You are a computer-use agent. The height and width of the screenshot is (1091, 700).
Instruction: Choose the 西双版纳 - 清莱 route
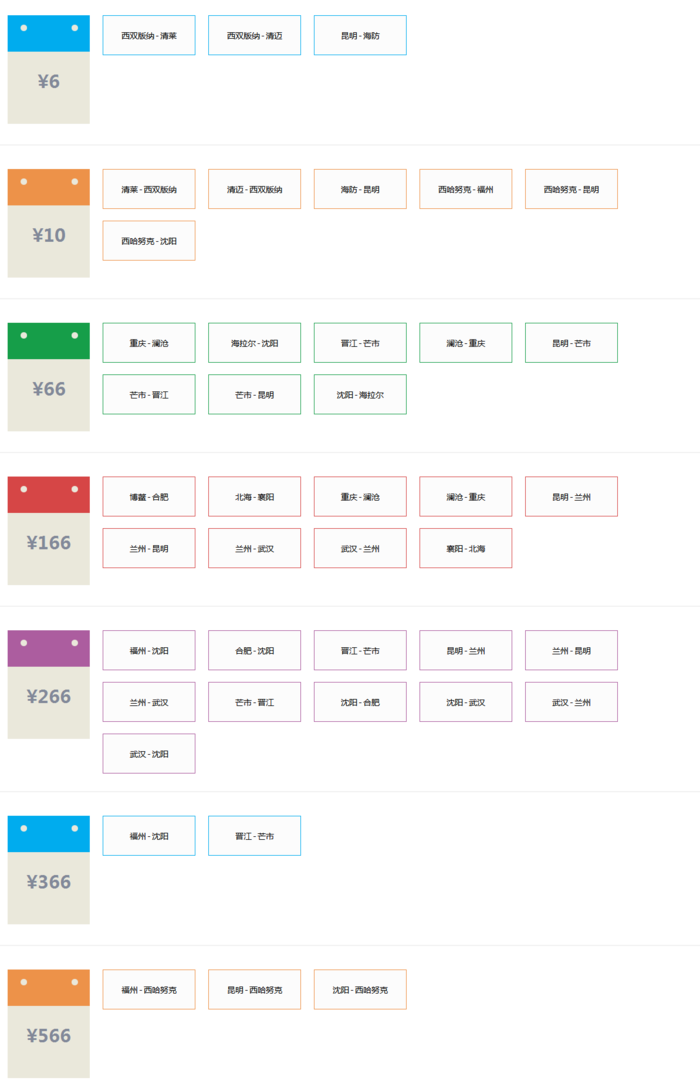[x=149, y=35]
